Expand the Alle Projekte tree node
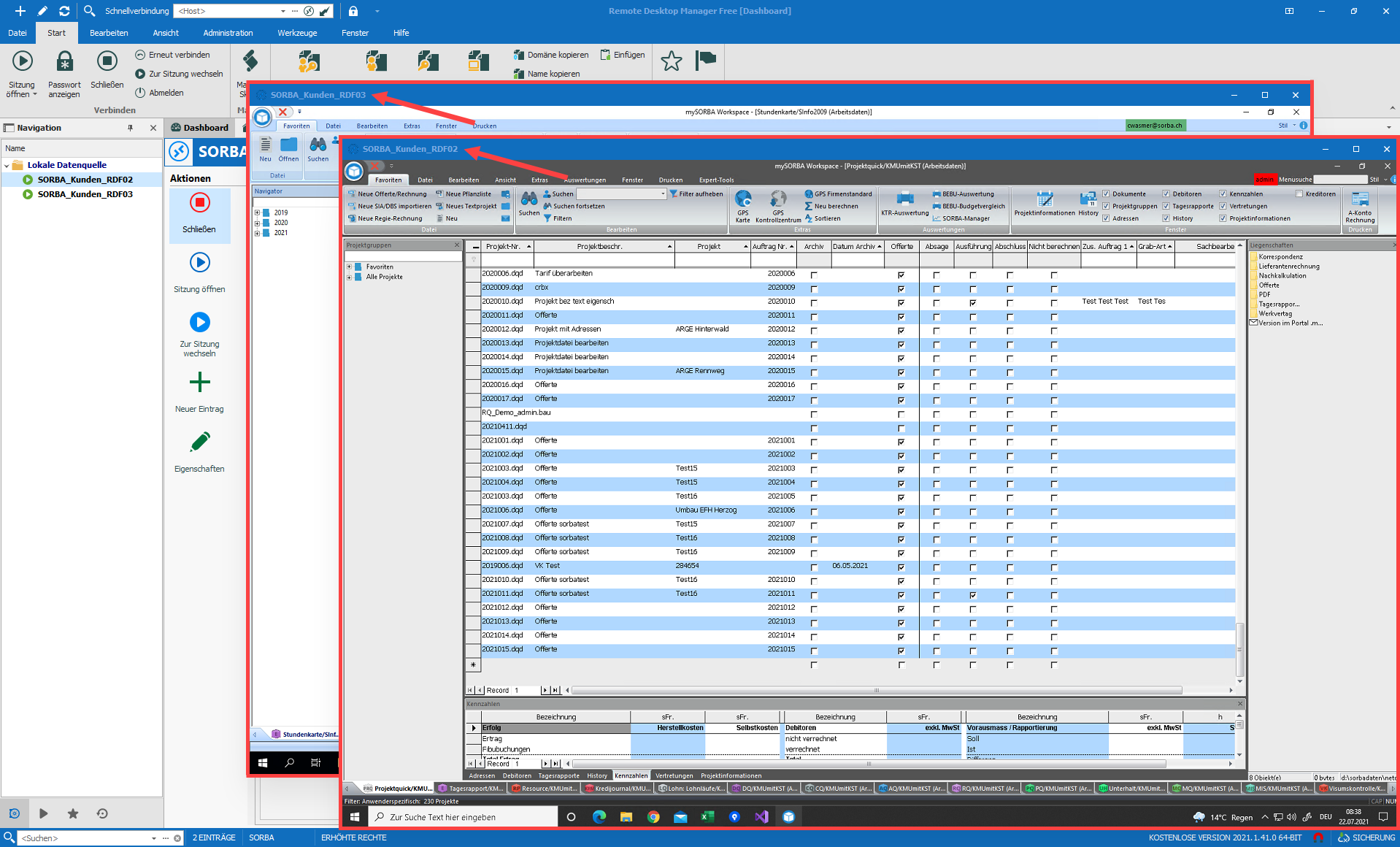The height and width of the screenshot is (847, 1400). pos(350,277)
